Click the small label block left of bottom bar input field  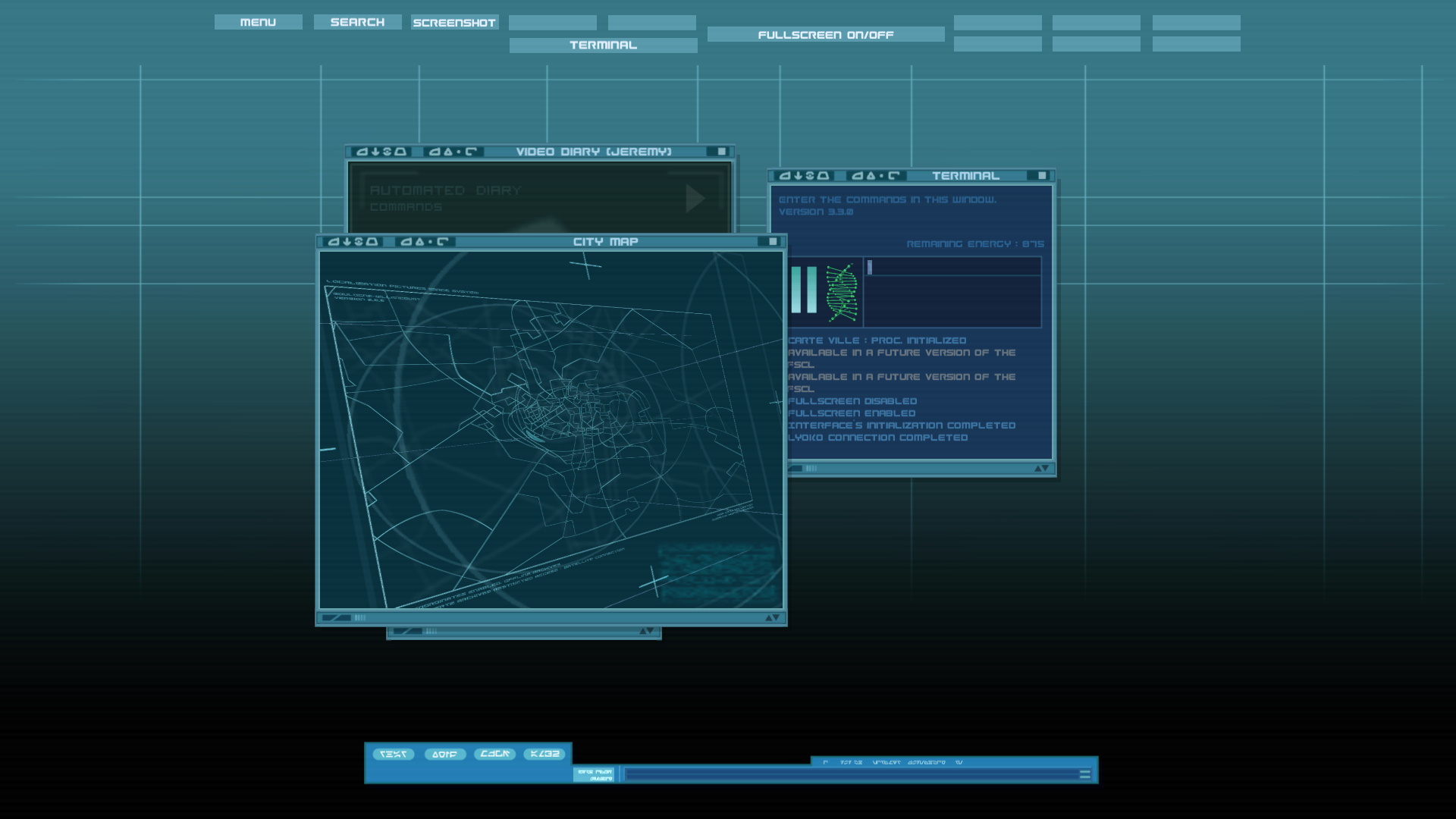pos(595,775)
